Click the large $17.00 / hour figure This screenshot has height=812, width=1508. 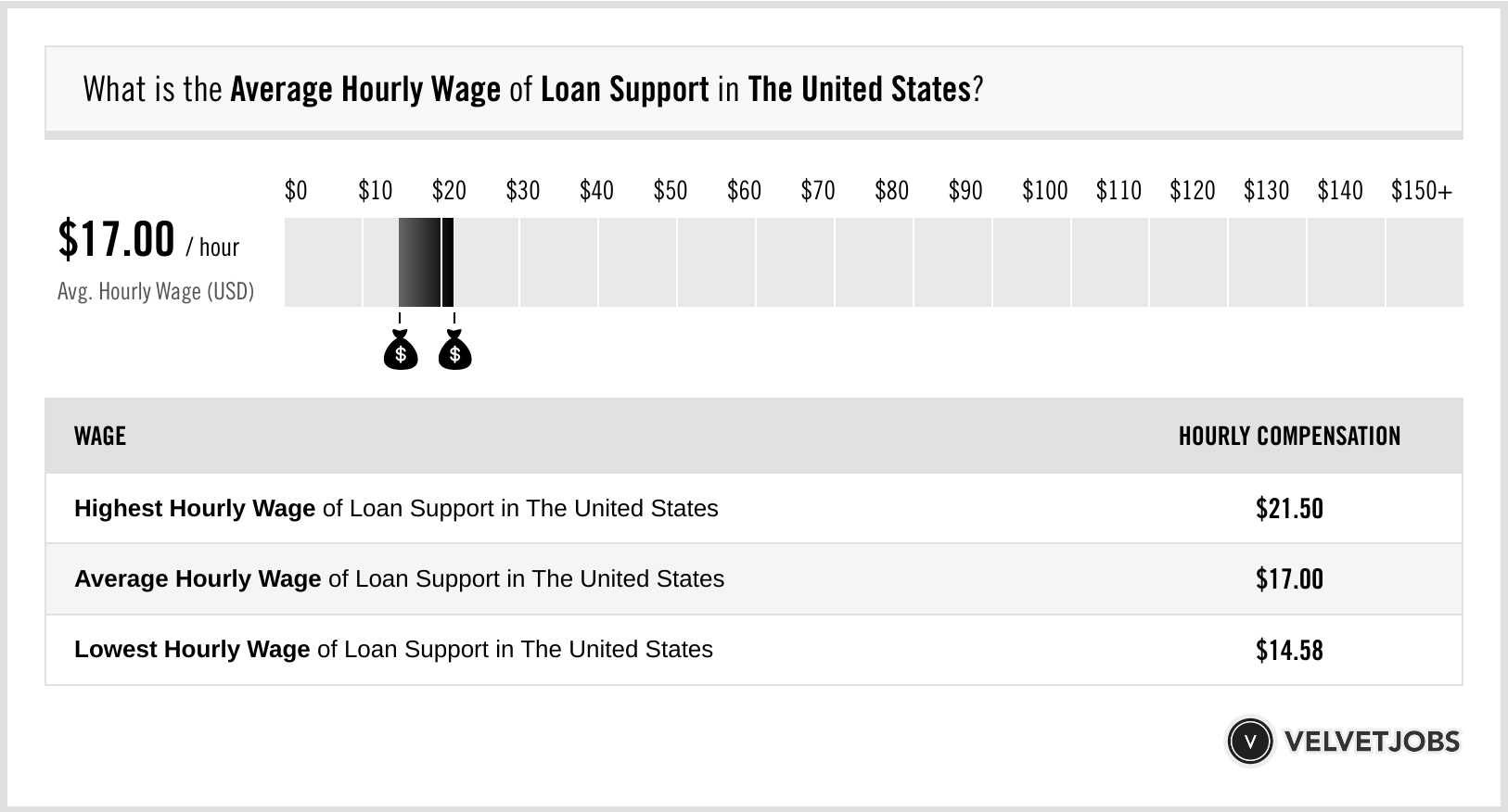pos(148,240)
